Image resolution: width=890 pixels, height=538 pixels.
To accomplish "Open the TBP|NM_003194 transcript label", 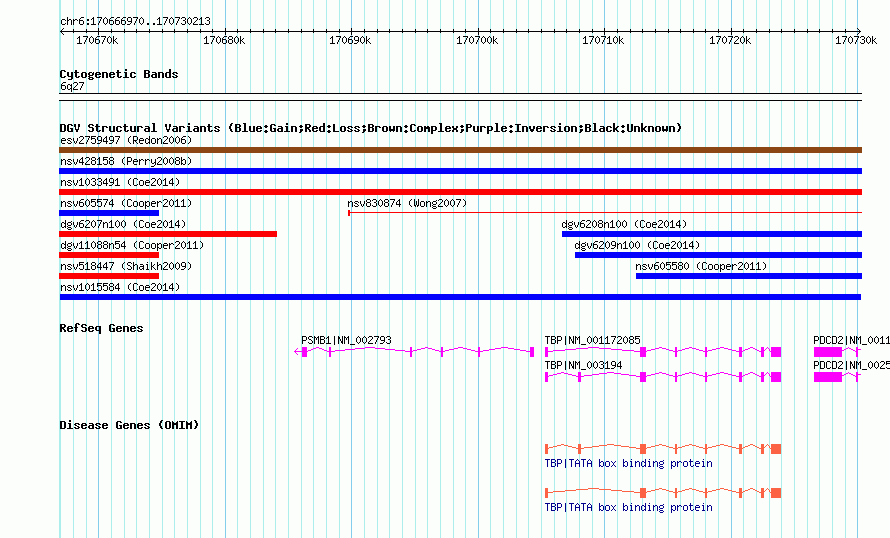I will point(583,365).
